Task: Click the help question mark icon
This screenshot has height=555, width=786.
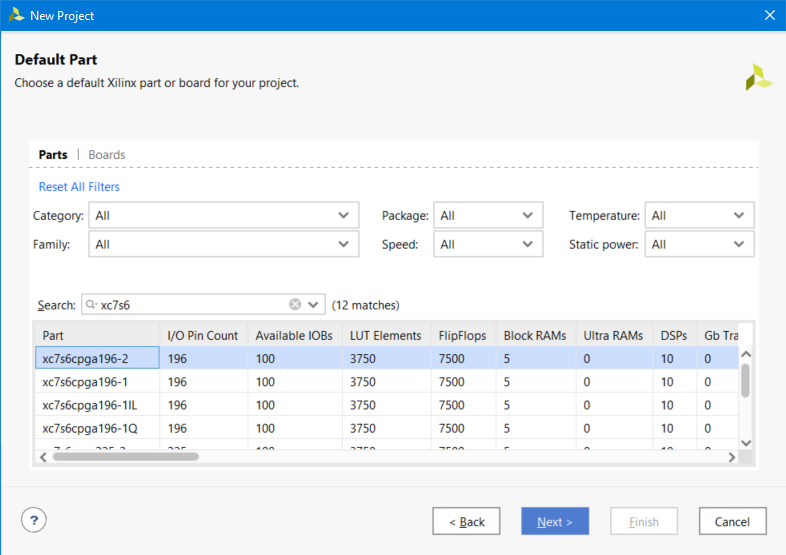Action: [x=34, y=520]
